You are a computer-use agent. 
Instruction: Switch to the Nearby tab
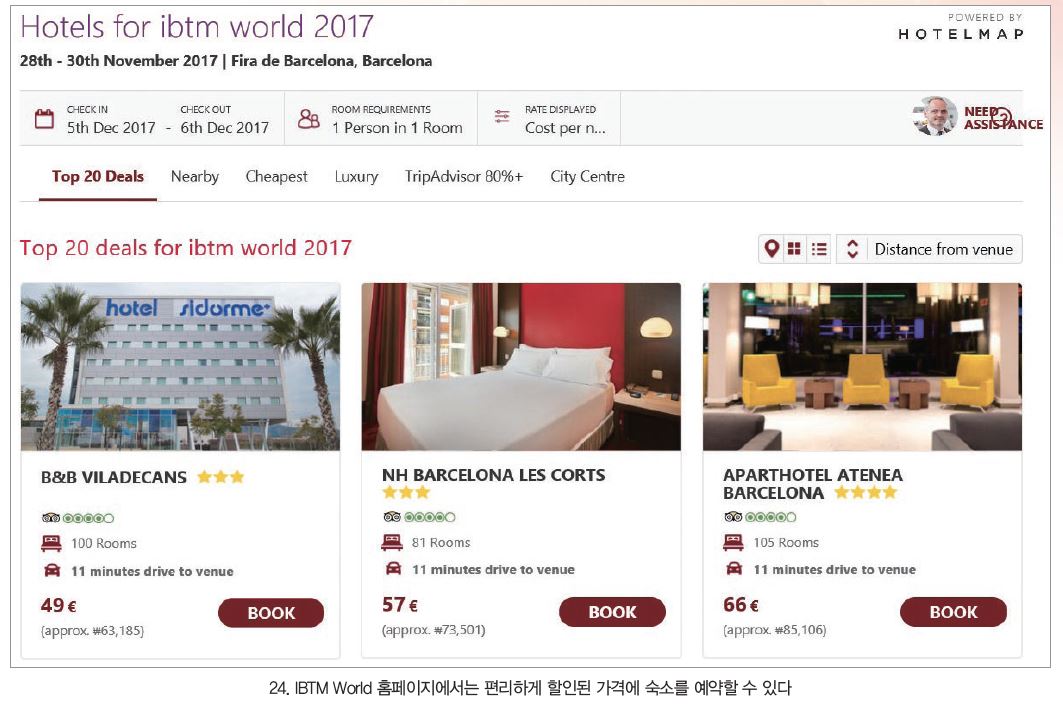(195, 176)
